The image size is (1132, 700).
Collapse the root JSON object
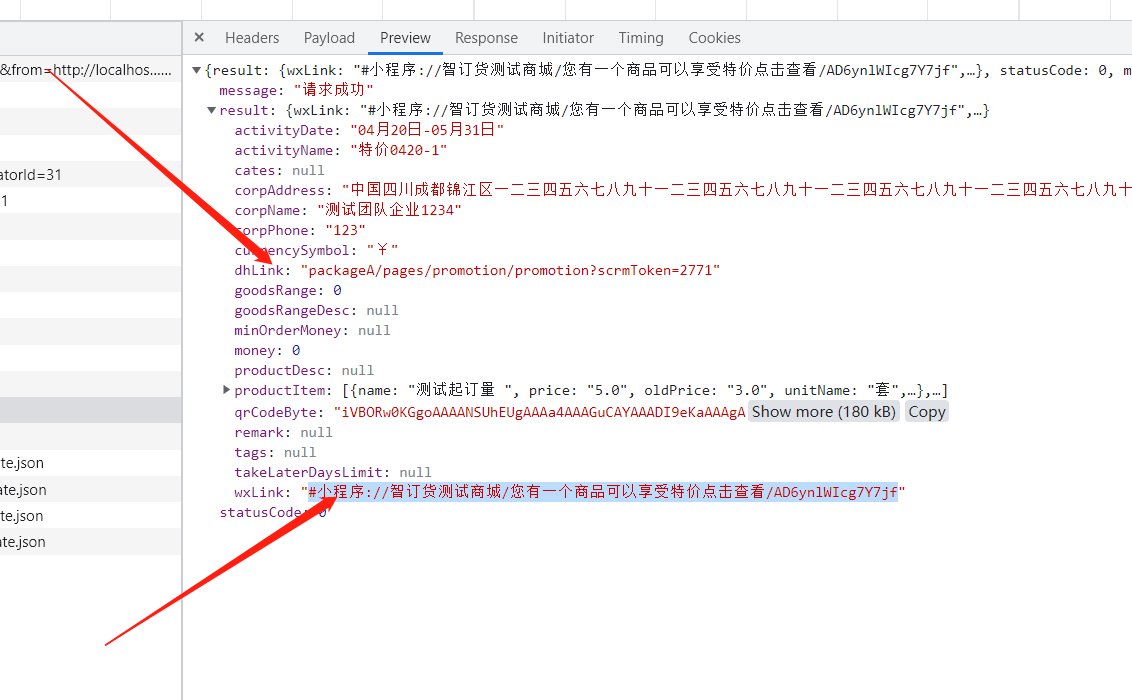(196, 70)
